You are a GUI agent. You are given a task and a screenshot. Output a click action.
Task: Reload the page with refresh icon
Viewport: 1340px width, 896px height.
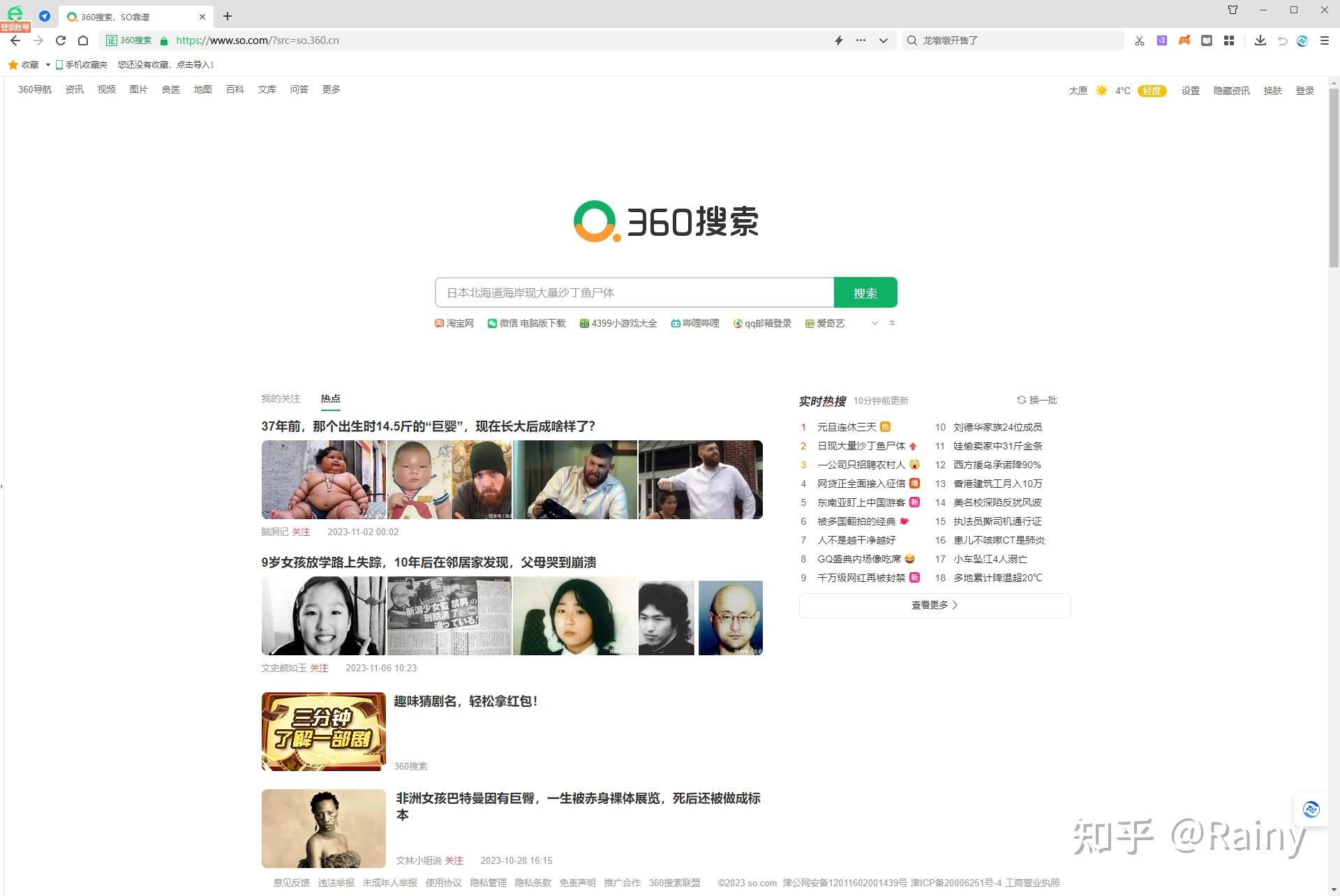coord(61,40)
